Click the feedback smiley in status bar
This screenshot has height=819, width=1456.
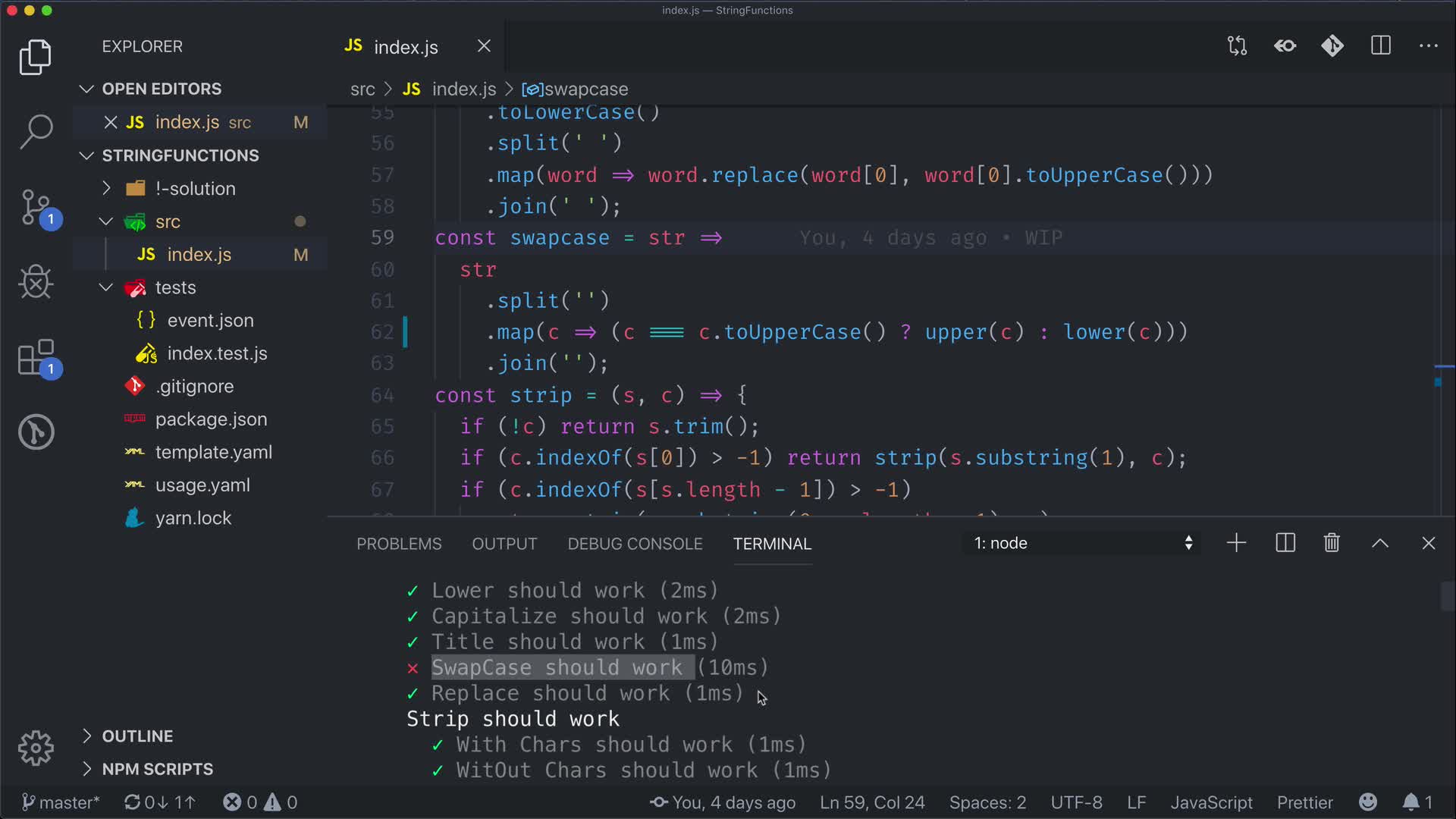1367,802
